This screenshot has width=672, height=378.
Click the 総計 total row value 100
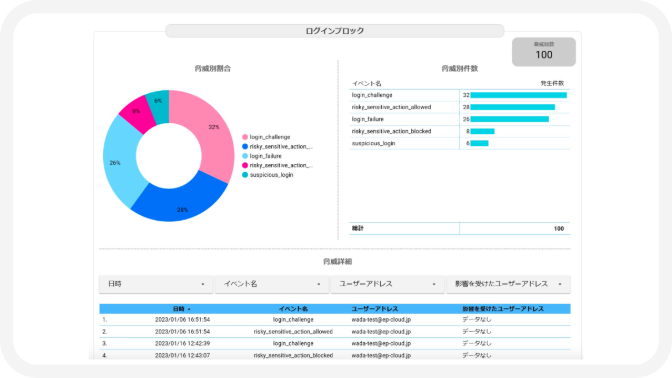point(559,228)
